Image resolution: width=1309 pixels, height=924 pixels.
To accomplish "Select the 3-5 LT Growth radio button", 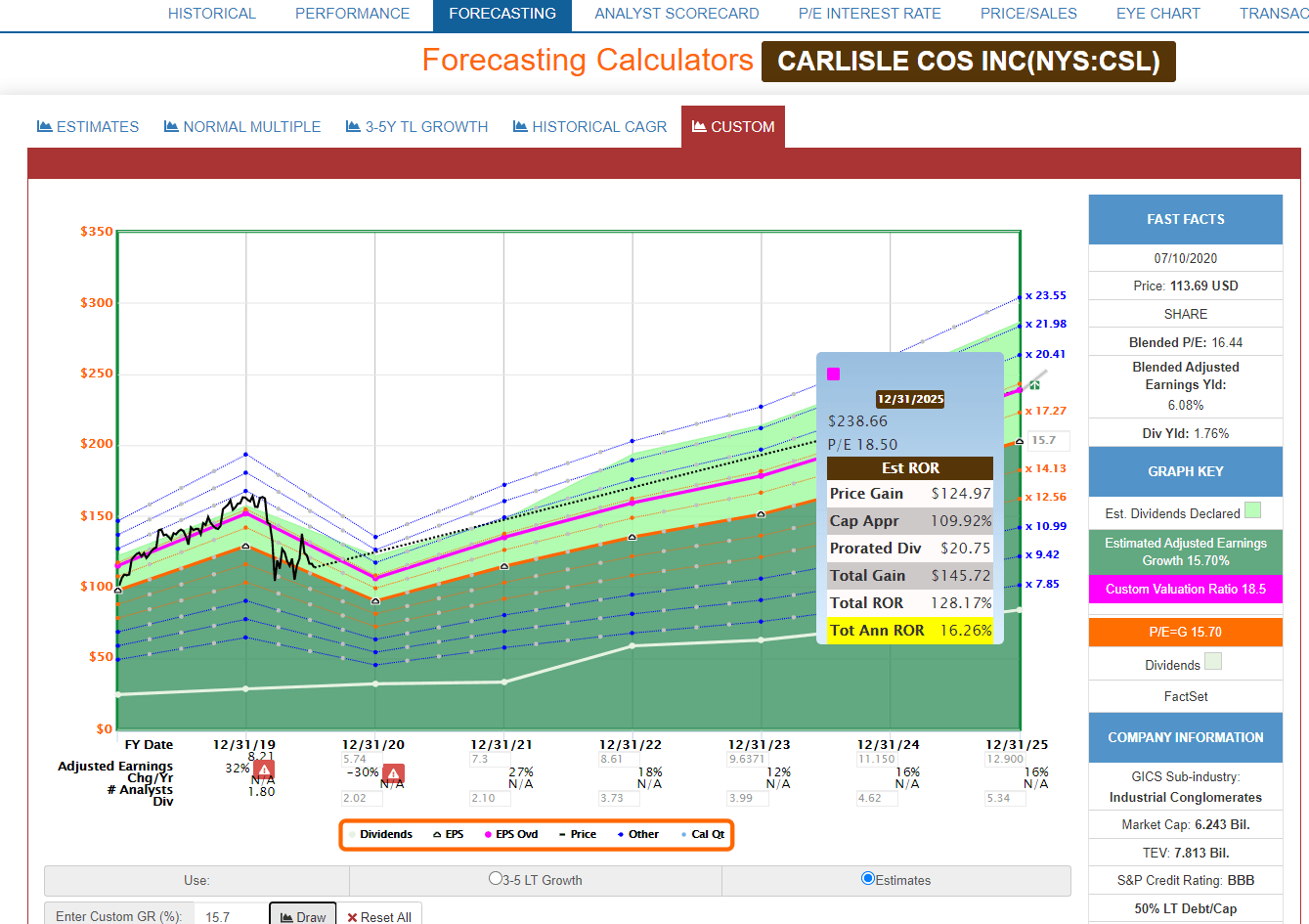I will click(496, 878).
